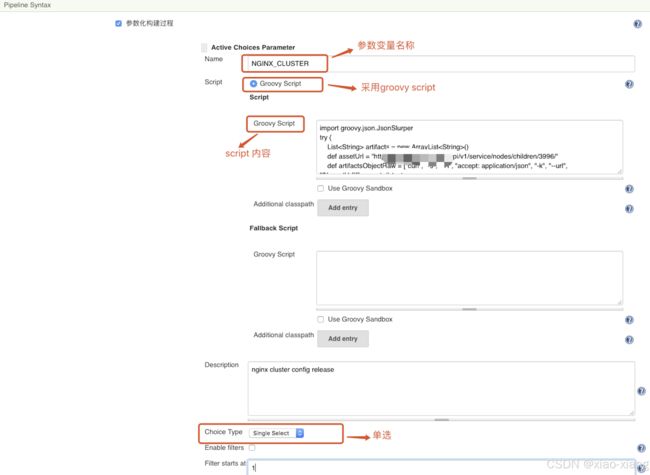The image size is (650, 475).
Task: Click the Active Choices Parameter heading
Action: pos(253,47)
